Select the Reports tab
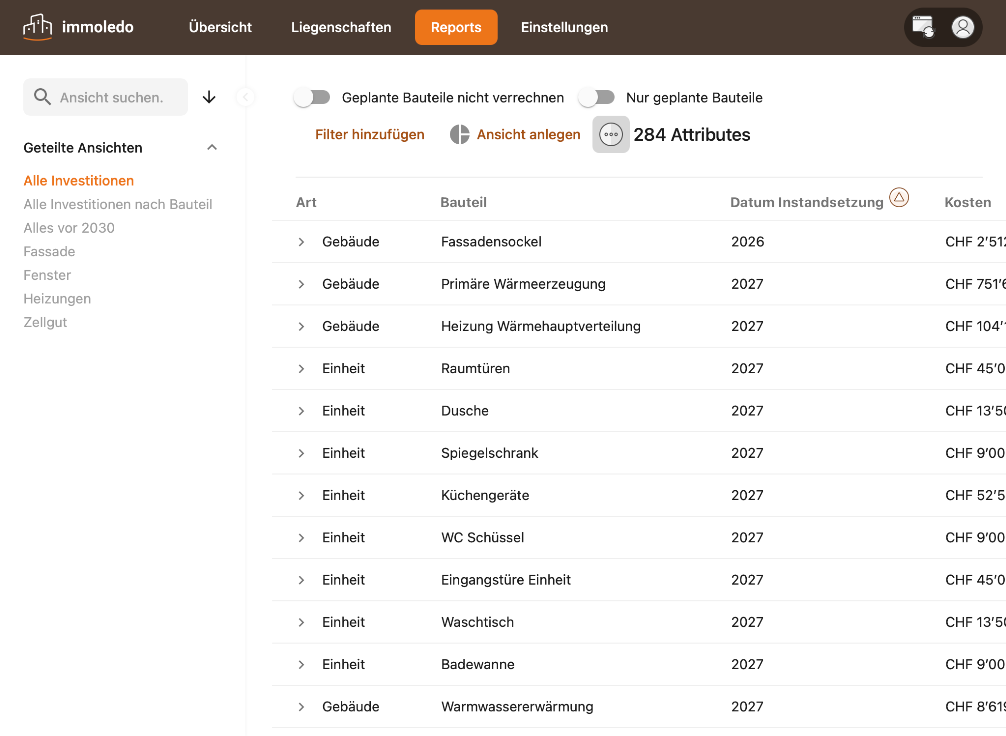Screen dimensions: 1006x736 click(456, 28)
